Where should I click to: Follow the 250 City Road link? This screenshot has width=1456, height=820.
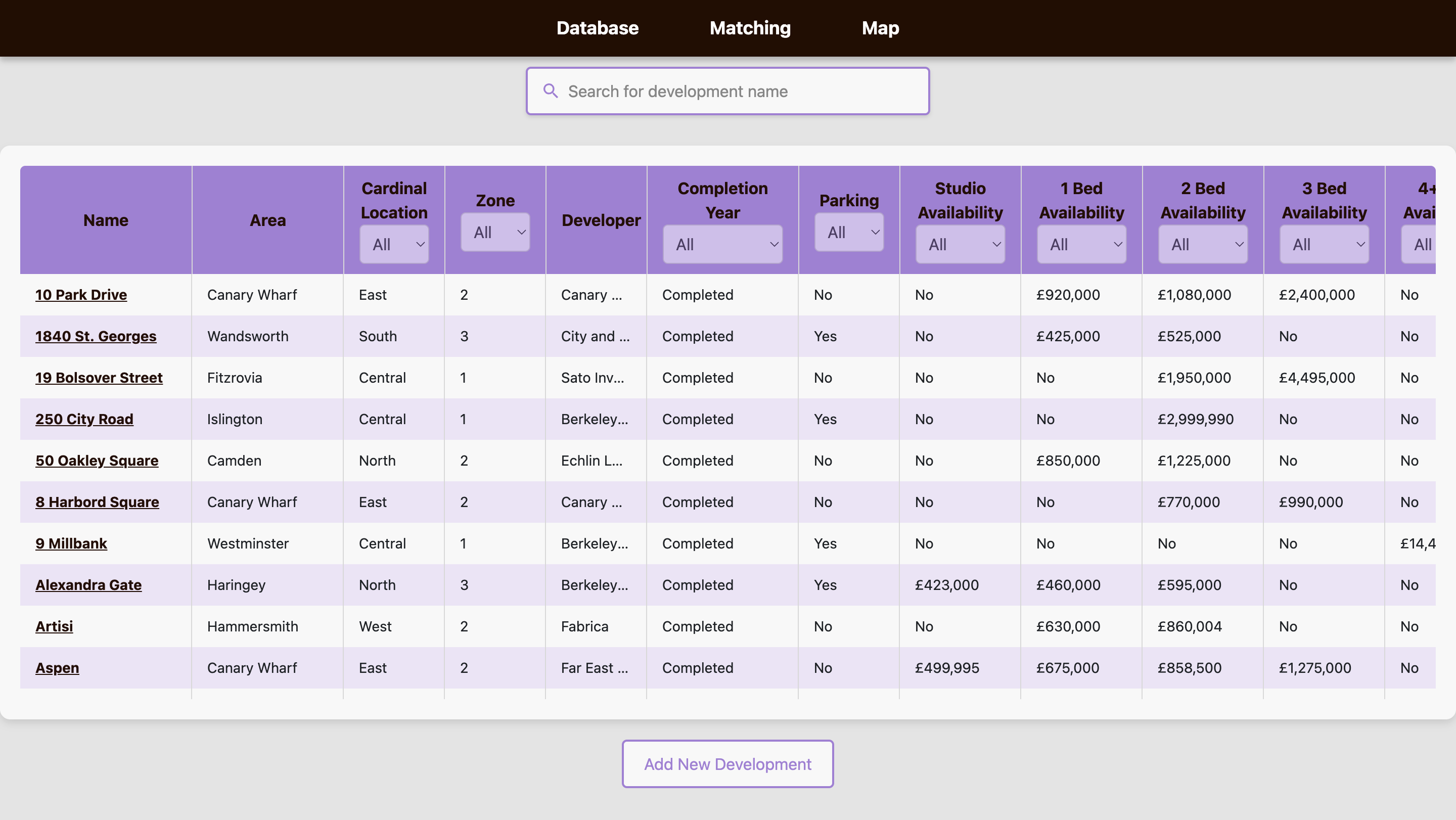pyautogui.click(x=84, y=419)
